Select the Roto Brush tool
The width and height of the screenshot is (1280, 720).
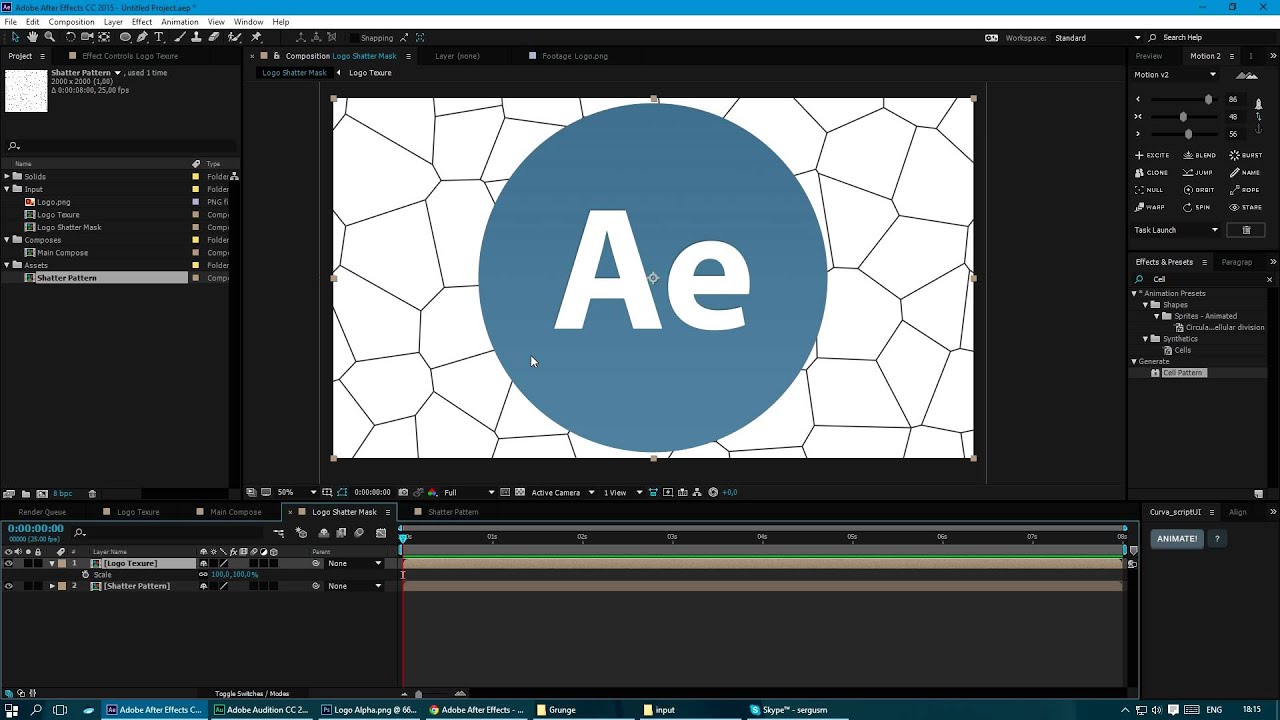click(234, 37)
